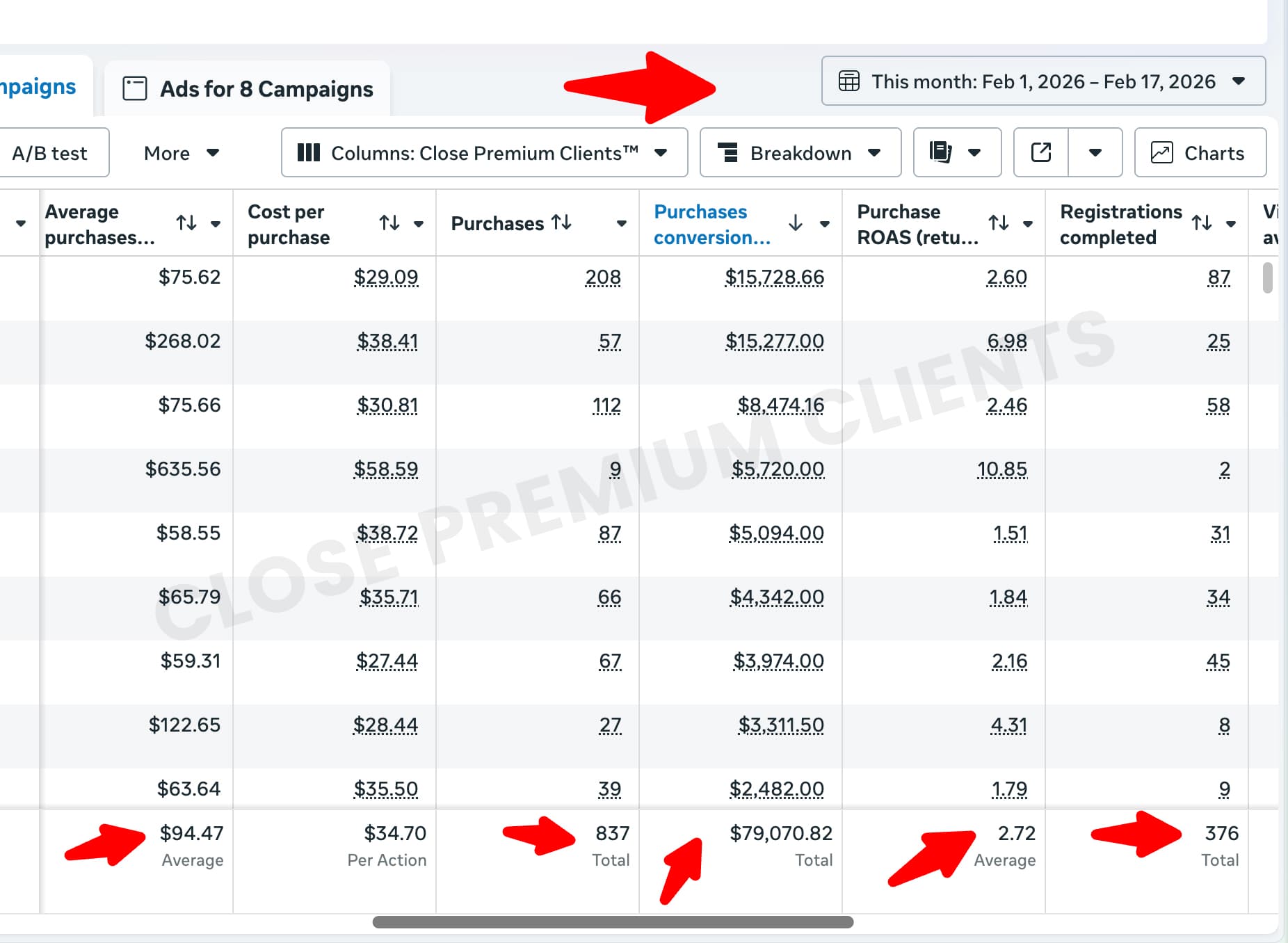Viewport: 1288px width, 943px height.
Task: Click ROAS value 10.85
Action: click(1002, 469)
